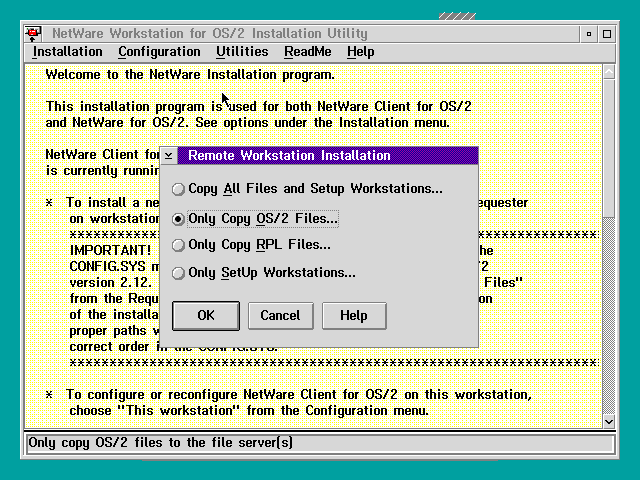The image size is (640, 480).
Task: Confirm the dialog with OK
Action: click(206, 316)
